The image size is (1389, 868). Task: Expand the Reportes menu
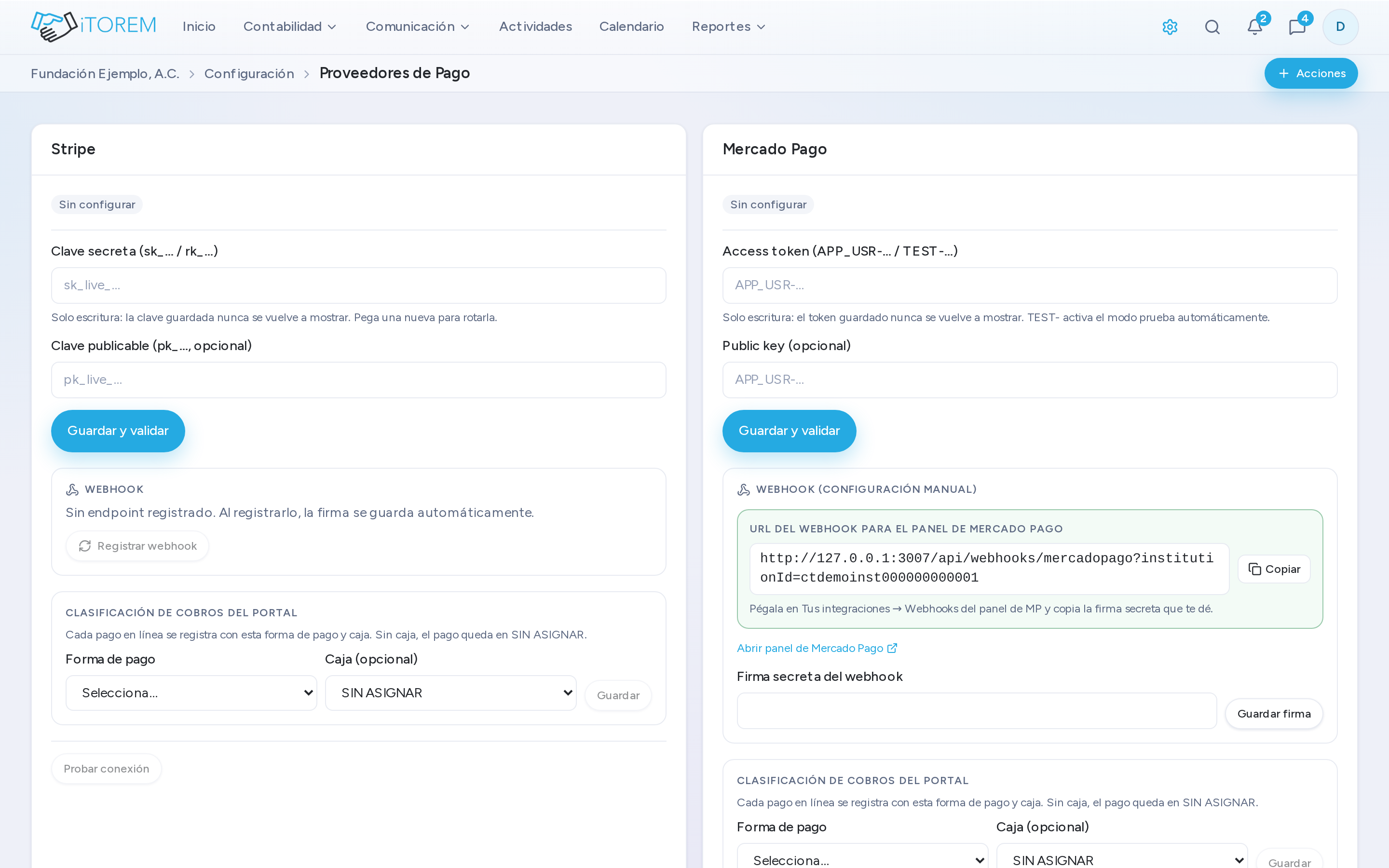click(728, 27)
